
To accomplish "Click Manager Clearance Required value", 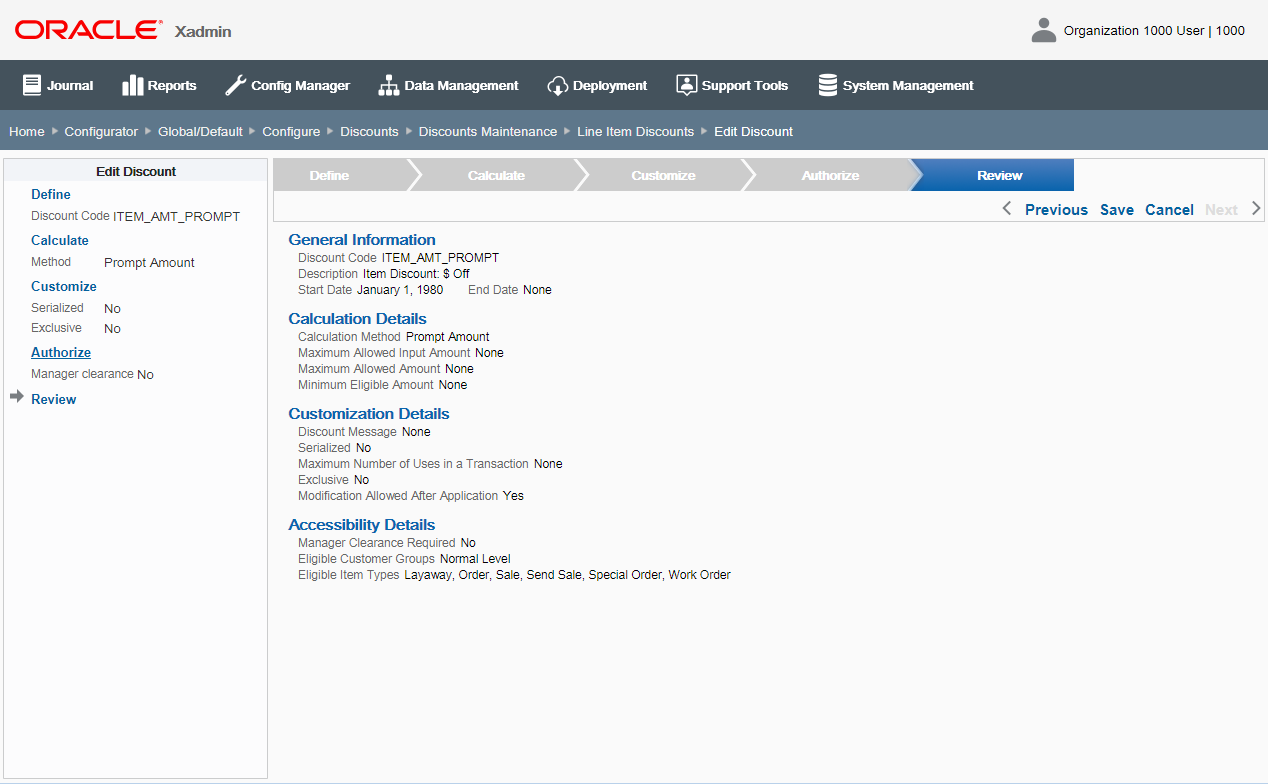I will [468, 542].
